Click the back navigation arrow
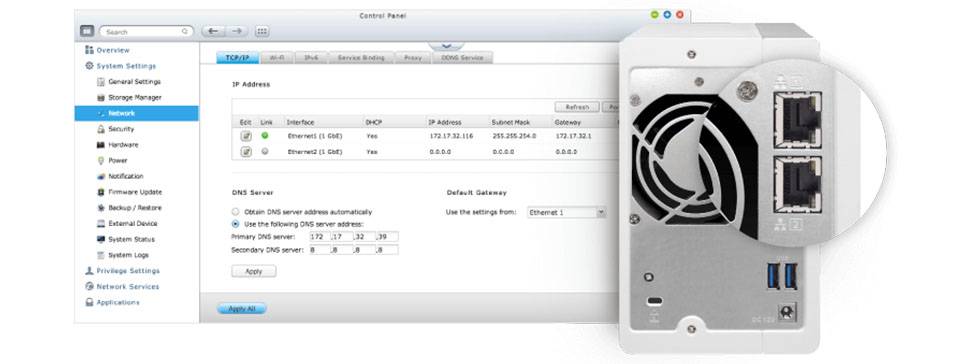The width and height of the screenshot is (960, 364). tap(213, 31)
